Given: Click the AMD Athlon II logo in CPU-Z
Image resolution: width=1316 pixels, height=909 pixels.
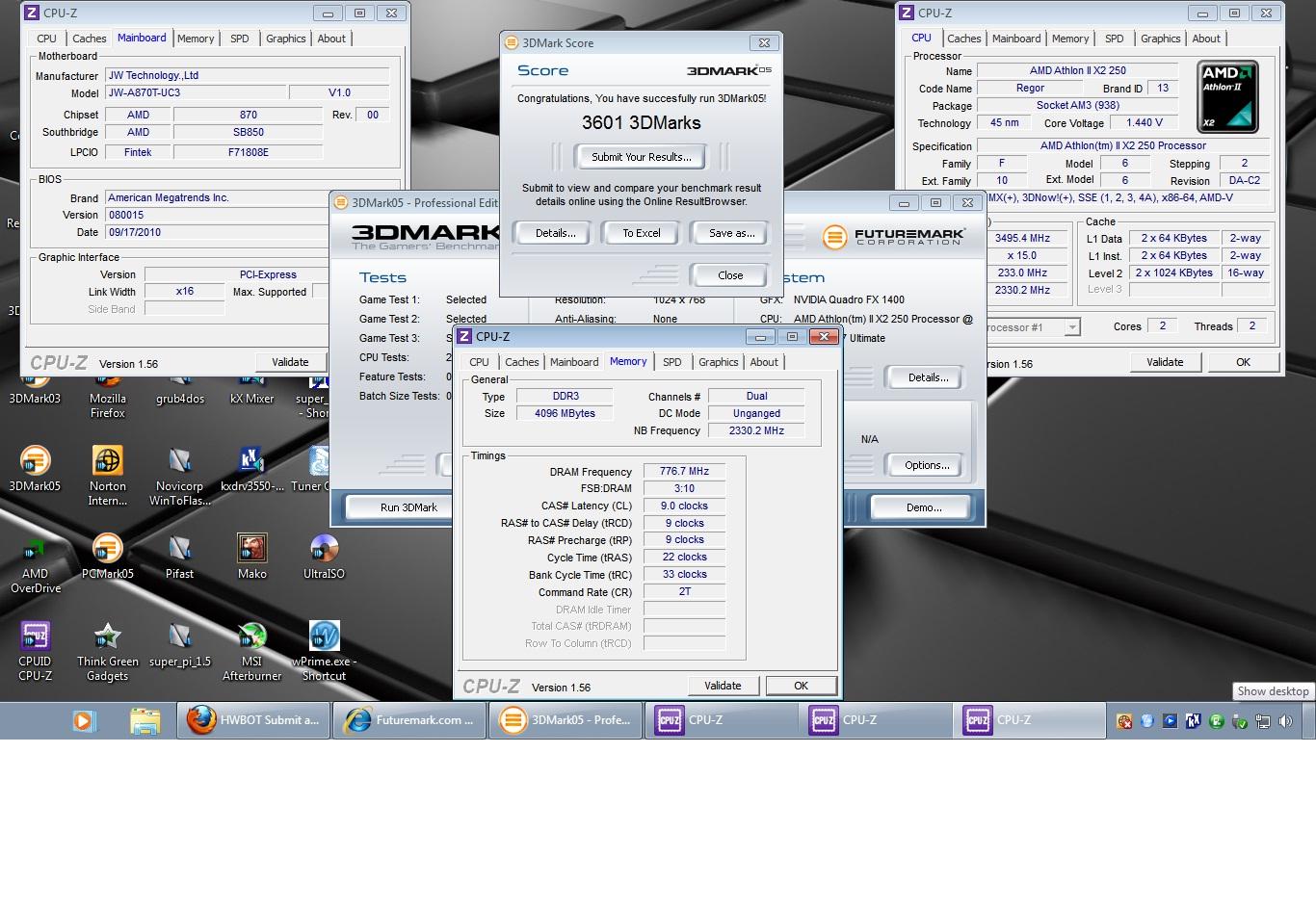Looking at the screenshot, I should point(1227,96).
